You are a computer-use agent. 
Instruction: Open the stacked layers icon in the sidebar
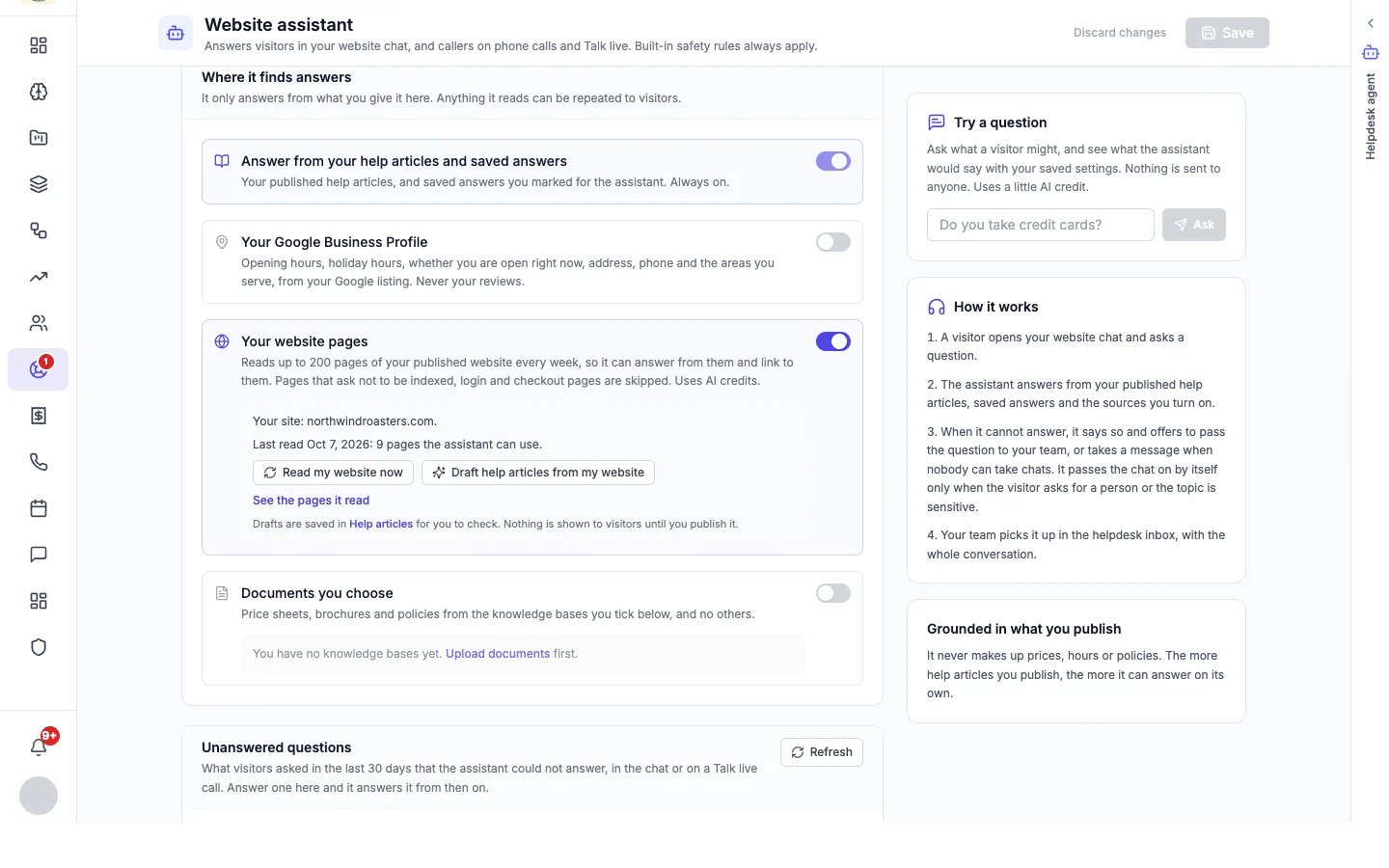coord(39,184)
